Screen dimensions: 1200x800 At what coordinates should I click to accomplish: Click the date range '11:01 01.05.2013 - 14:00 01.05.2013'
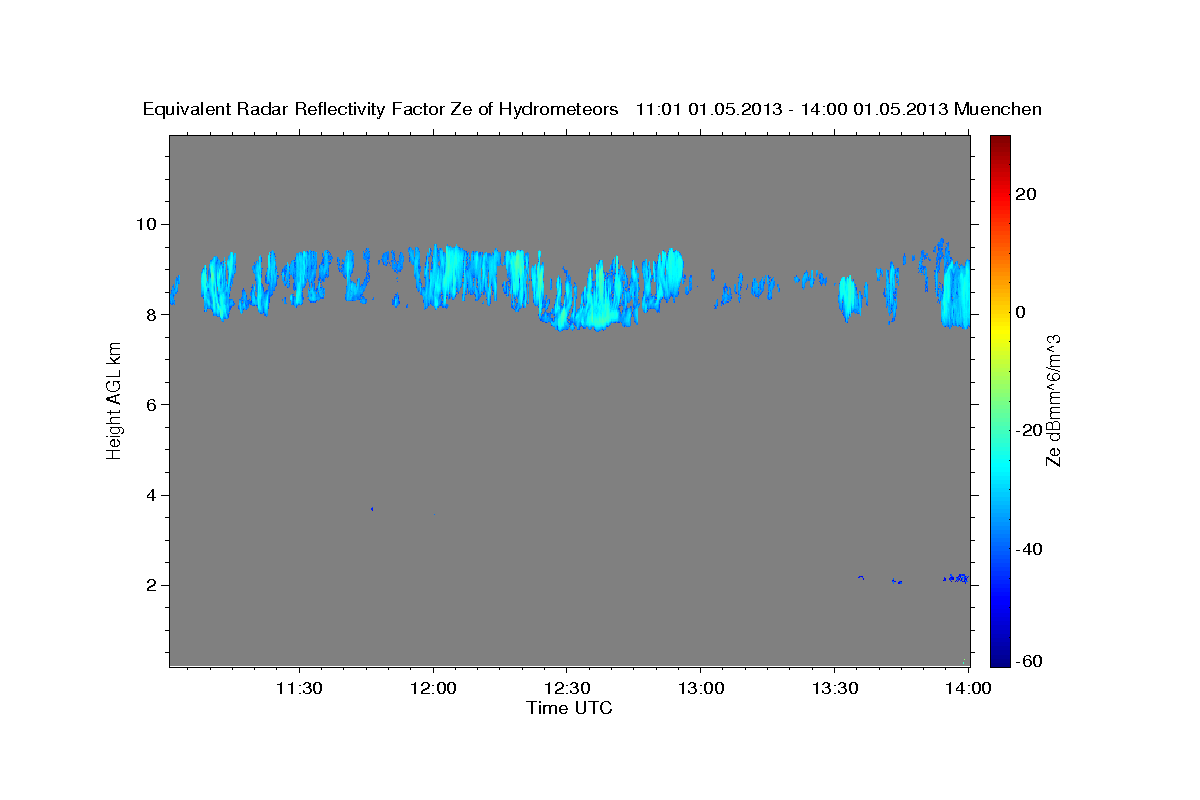792,110
